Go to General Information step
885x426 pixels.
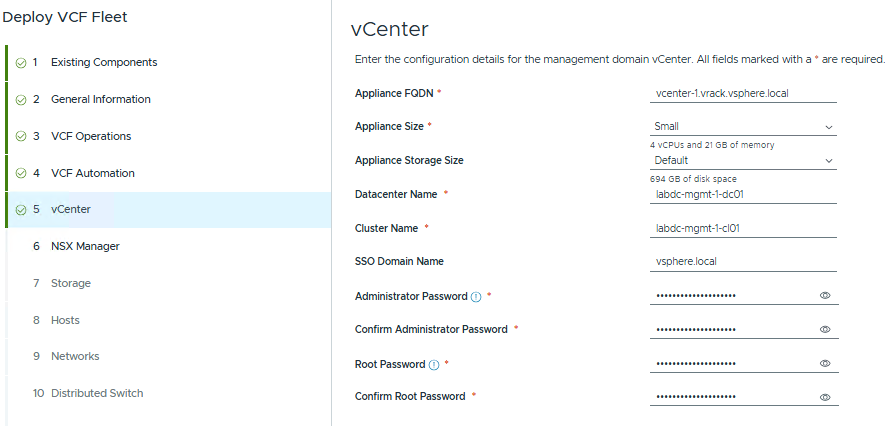coord(100,100)
